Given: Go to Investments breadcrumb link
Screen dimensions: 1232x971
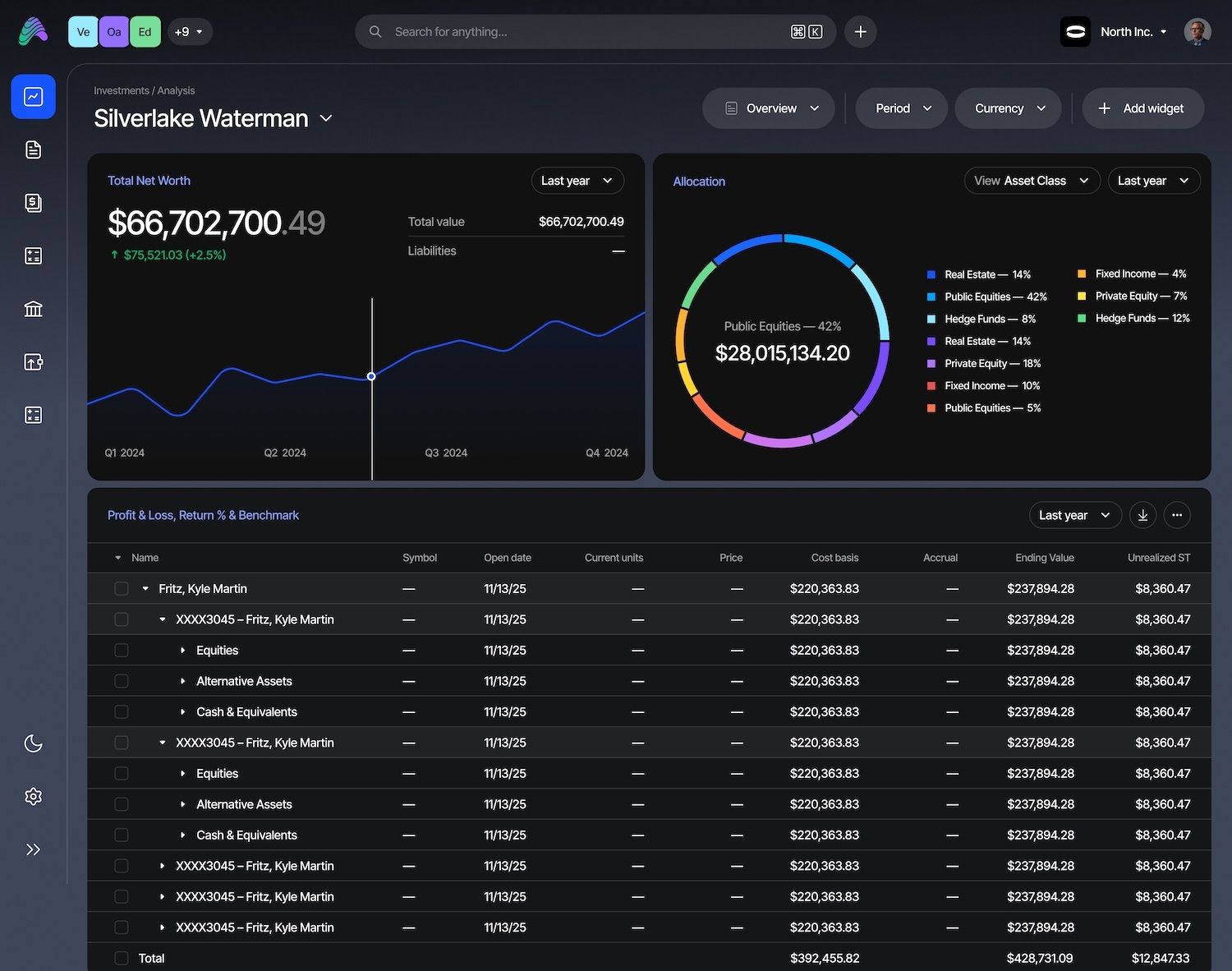Looking at the screenshot, I should click(121, 90).
